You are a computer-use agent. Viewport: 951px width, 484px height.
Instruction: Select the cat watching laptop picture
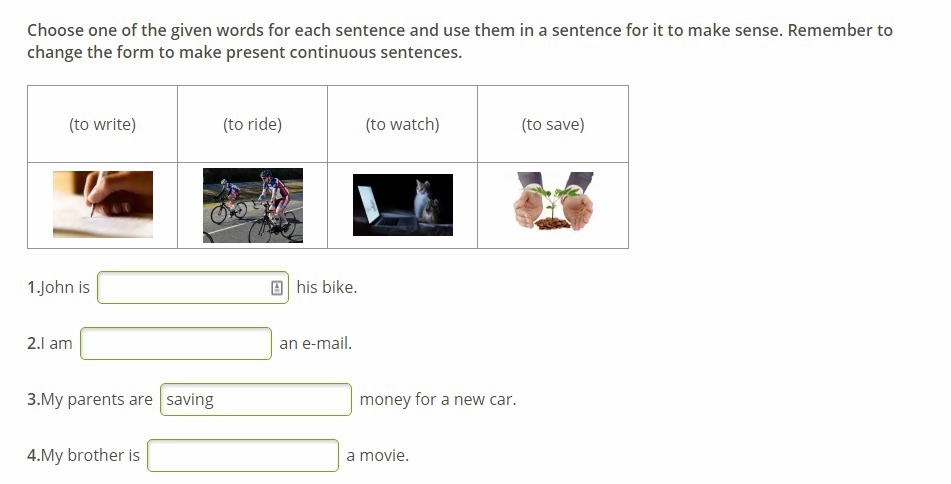click(x=403, y=205)
